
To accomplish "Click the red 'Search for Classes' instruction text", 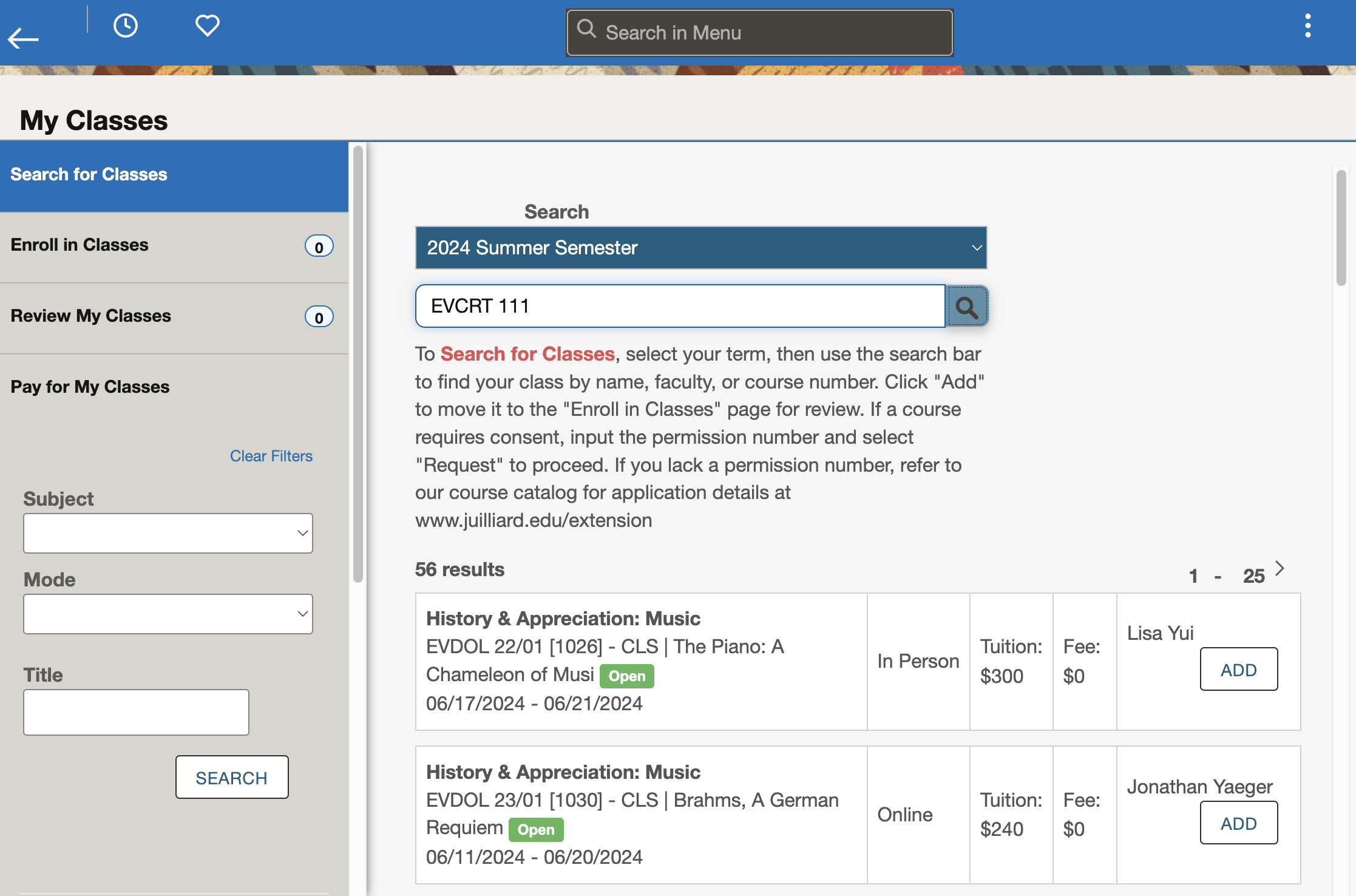I will click(527, 354).
